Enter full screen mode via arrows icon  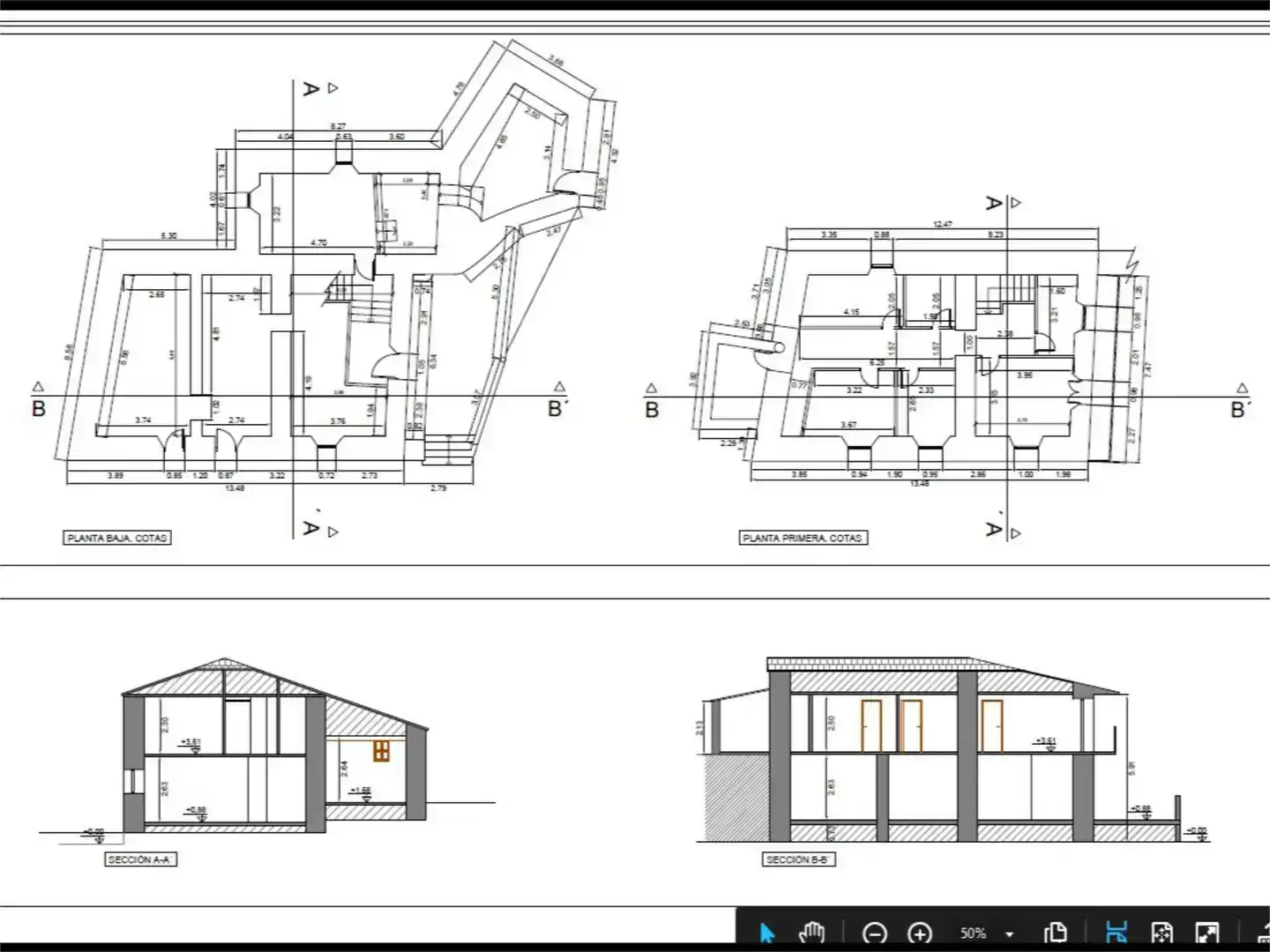[x=1206, y=933]
